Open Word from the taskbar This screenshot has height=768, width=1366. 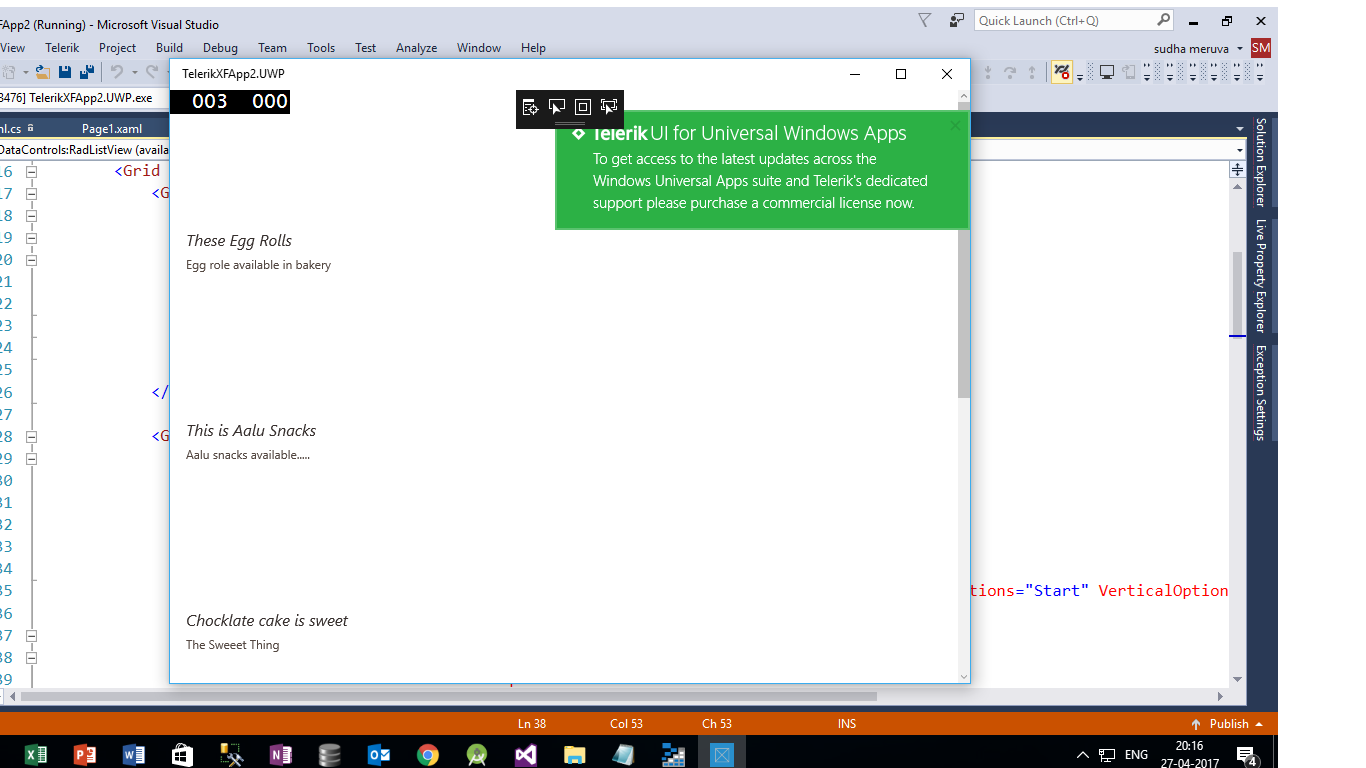click(x=134, y=754)
